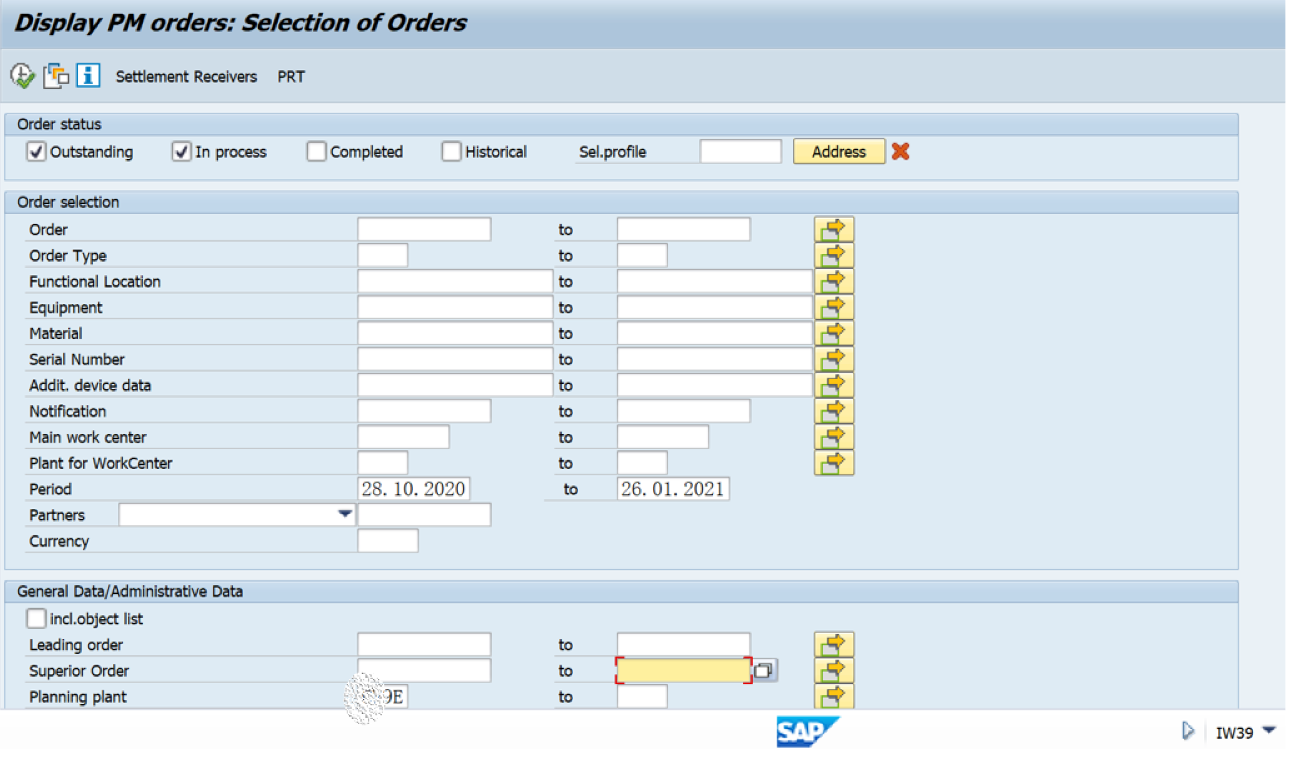Image resolution: width=1289 pixels, height=759 pixels.
Task: Open multiple selection arrow for Leading order
Action: [836, 644]
